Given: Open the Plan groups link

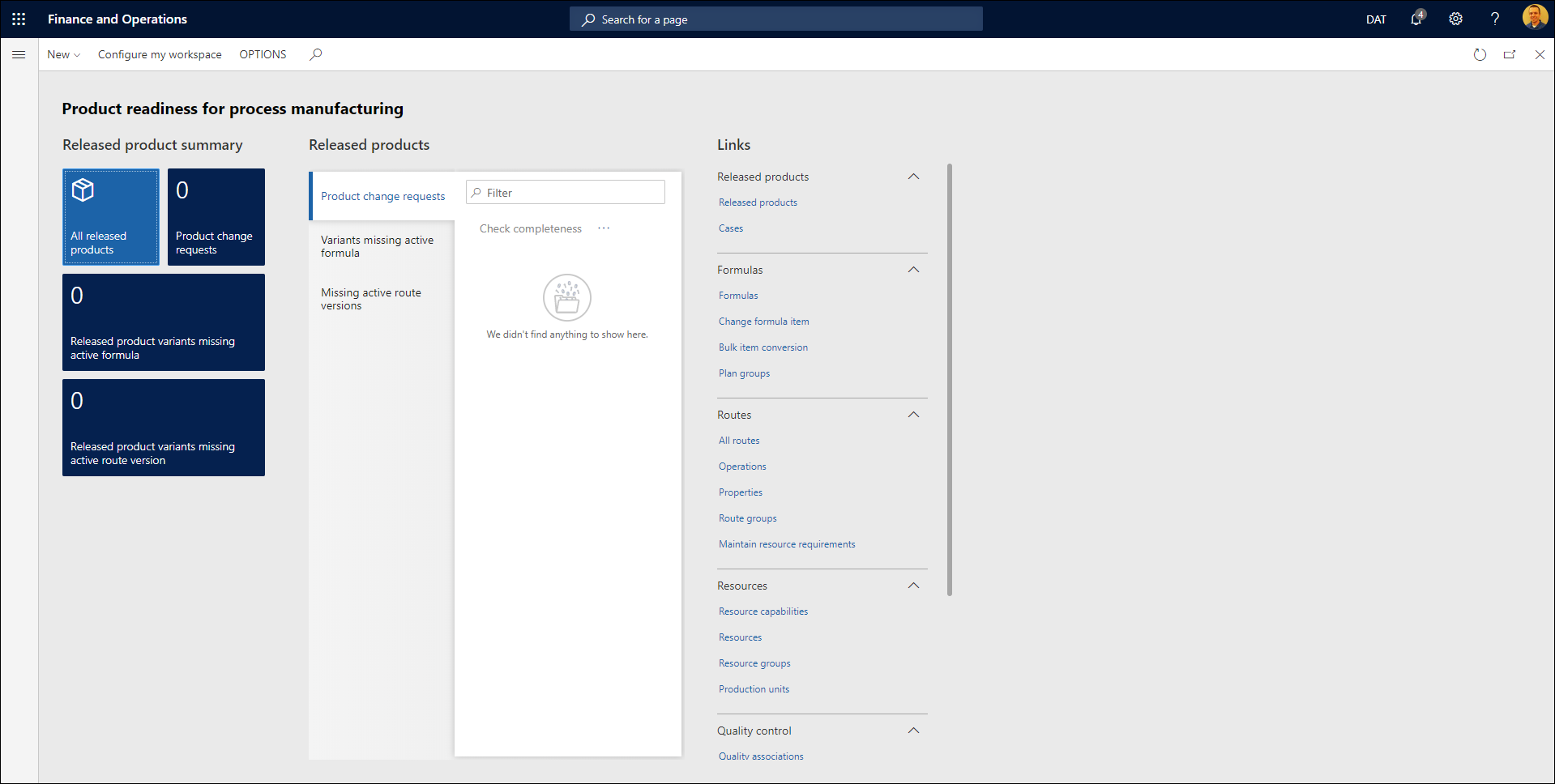Looking at the screenshot, I should pos(744,373).
